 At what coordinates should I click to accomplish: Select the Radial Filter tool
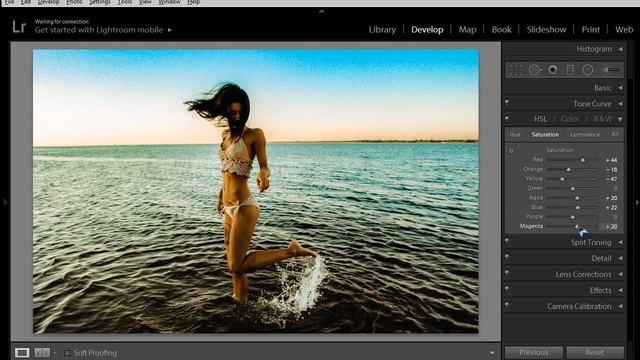tap(587, 70)
